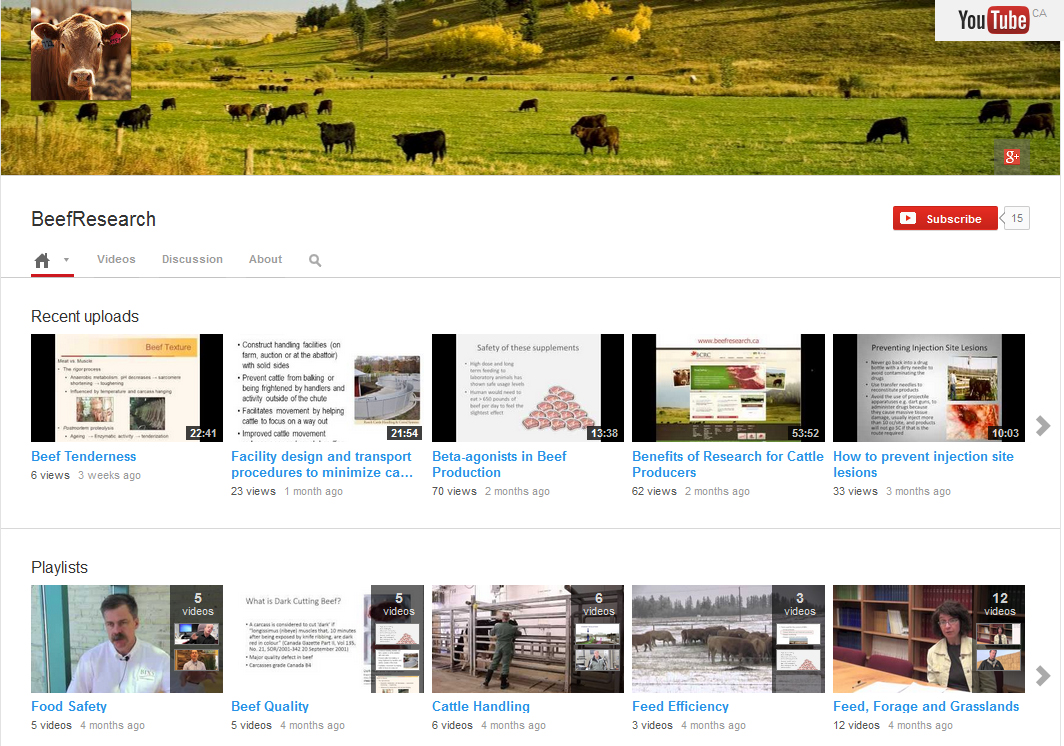
Task: Subscribe to the BeefResearch channel
Action: 945,217
